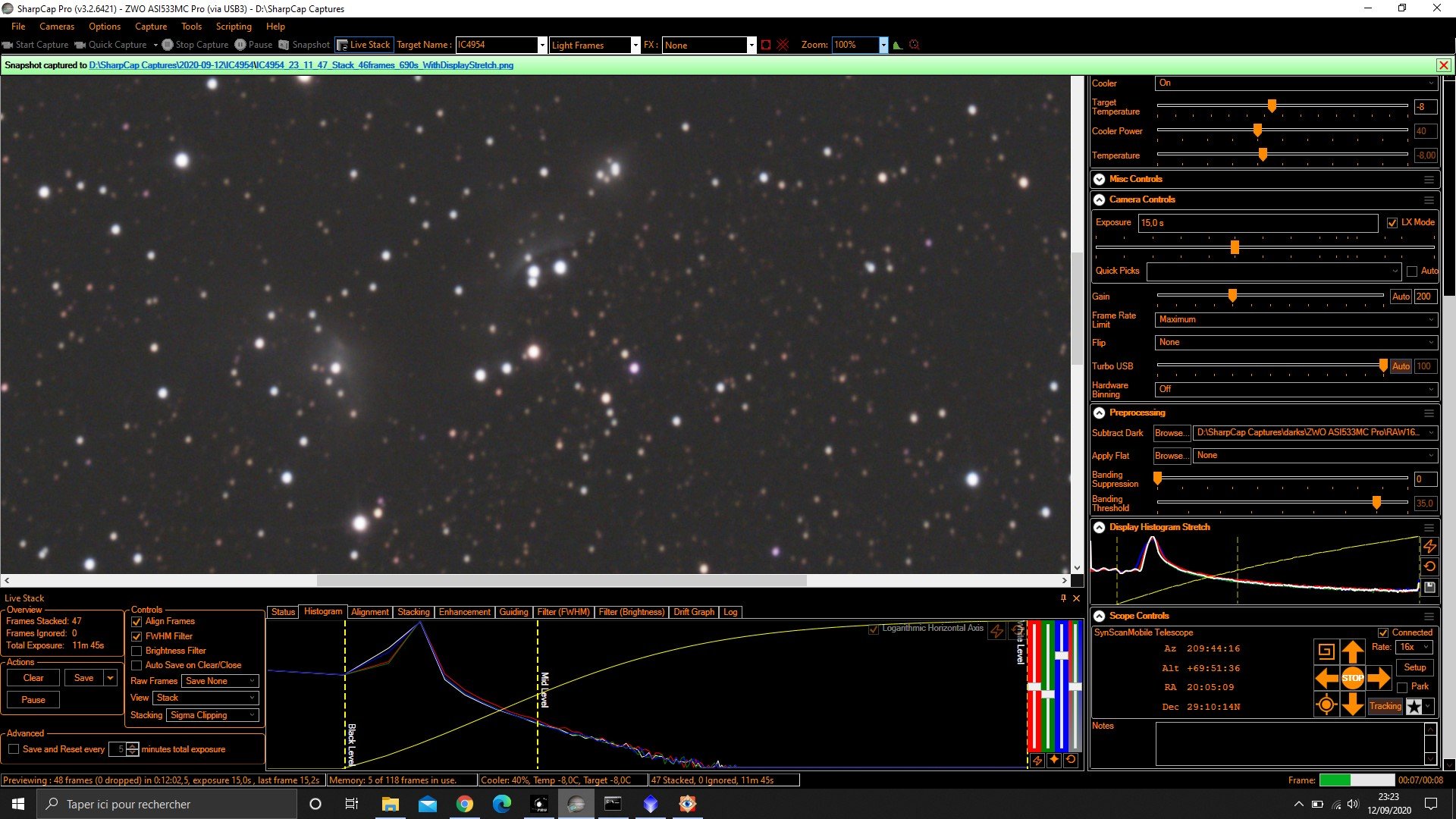Image resolution: width=1456 pixels, height=819 pixels.
Task: Click the lightning auto color balance icon under the RGB sliders
Action: [x=1037, y=760]
